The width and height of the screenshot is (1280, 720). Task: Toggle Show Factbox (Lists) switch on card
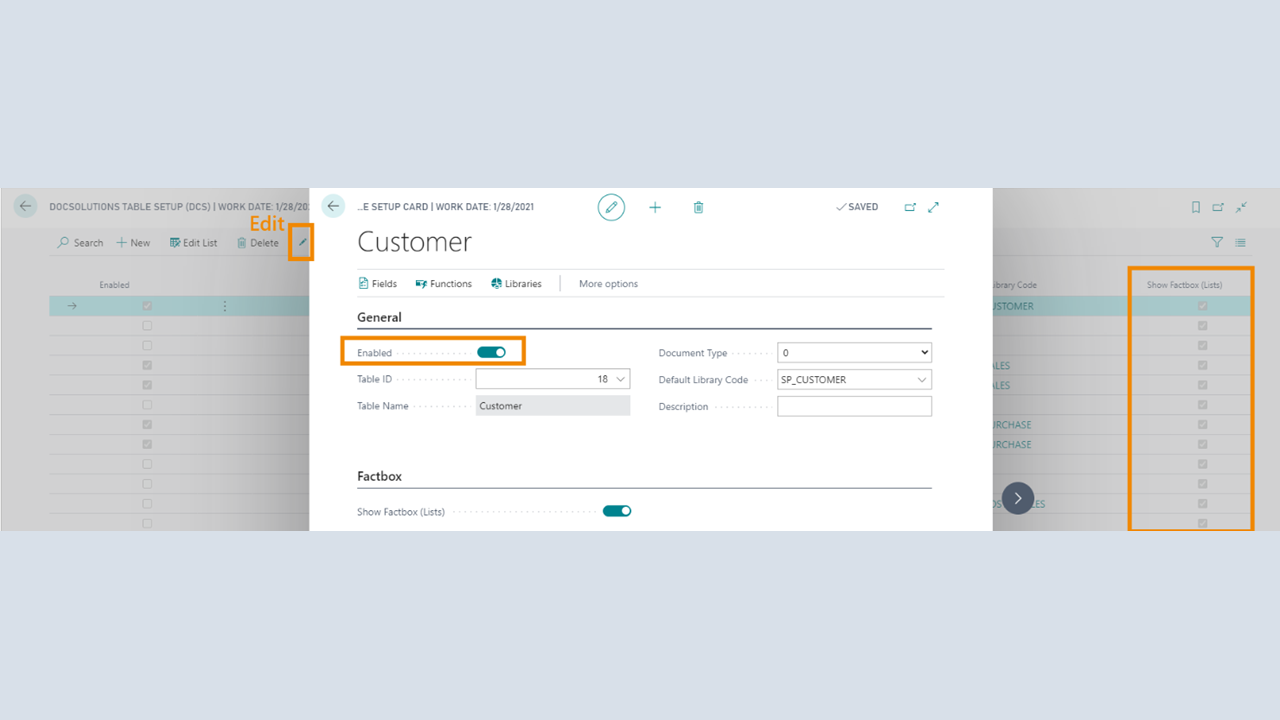tap(617, 511)
